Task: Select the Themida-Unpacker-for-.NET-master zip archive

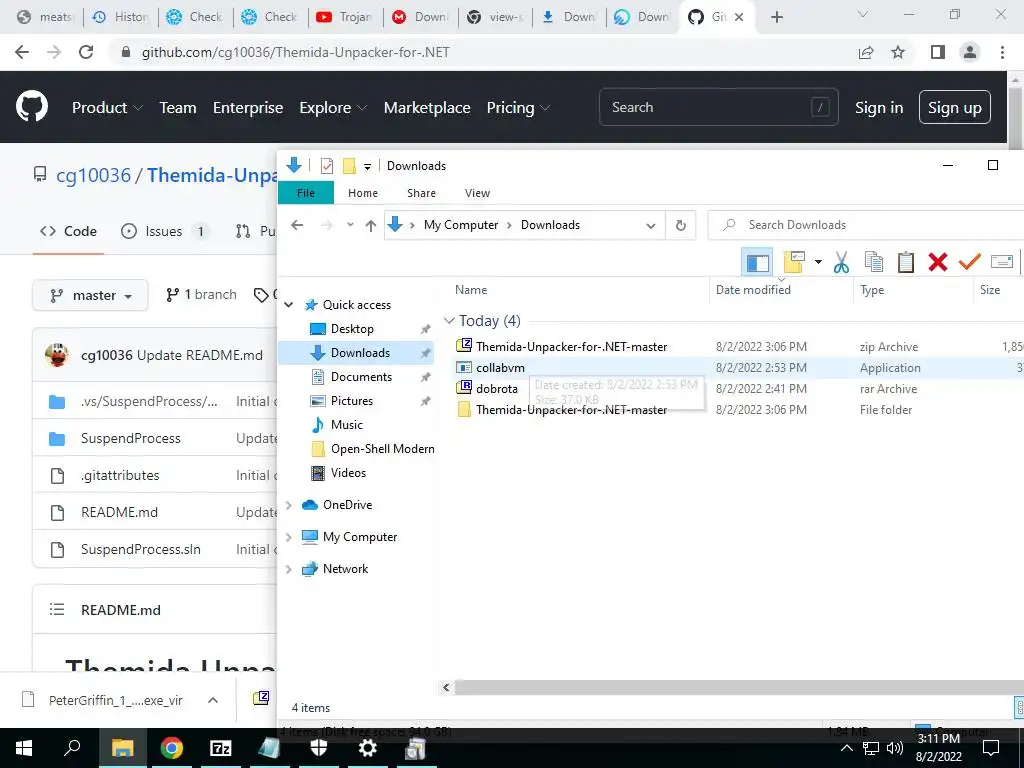Action: click(x=571, y=347)
